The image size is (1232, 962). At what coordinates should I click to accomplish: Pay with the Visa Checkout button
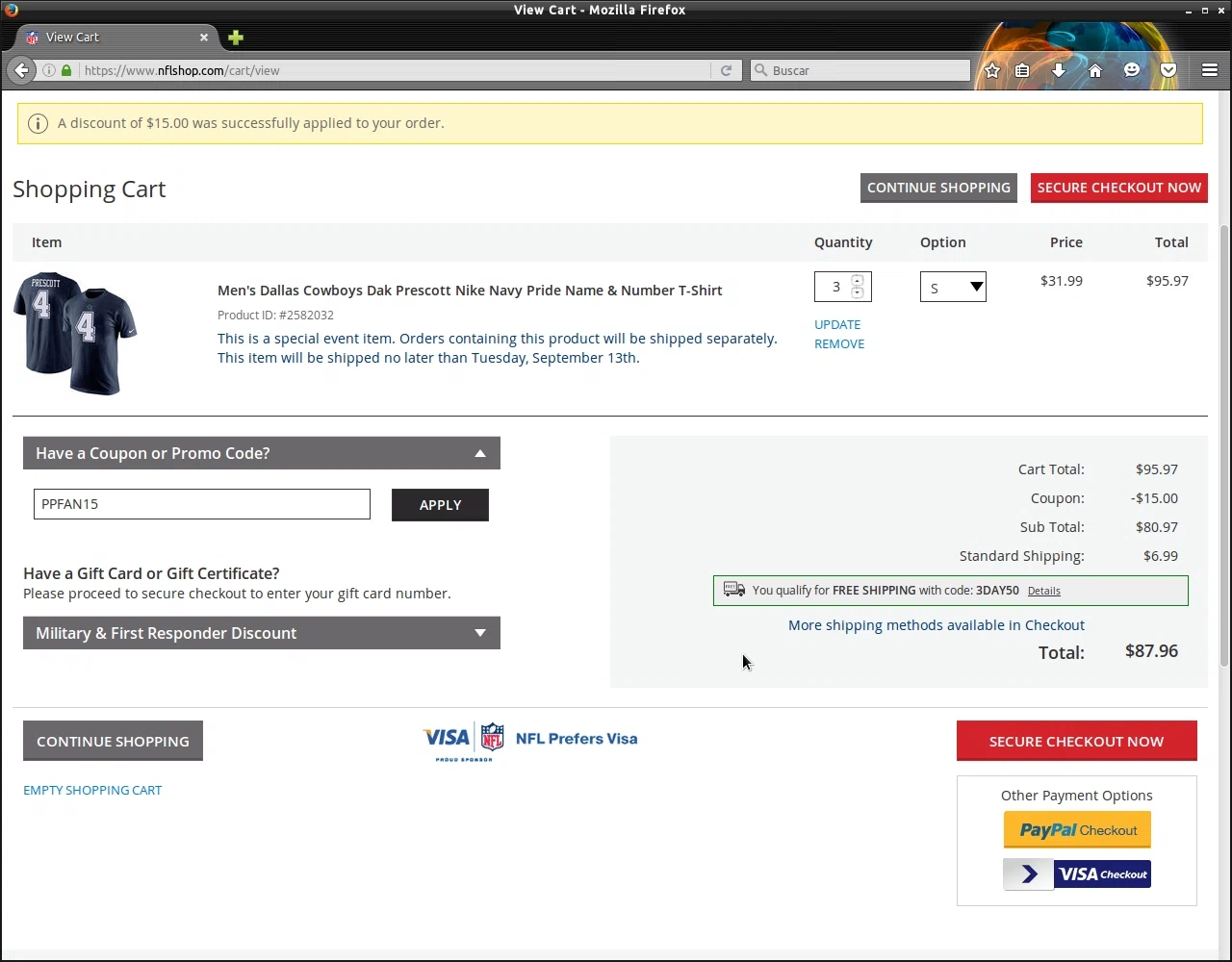[x=1077, y=874]
